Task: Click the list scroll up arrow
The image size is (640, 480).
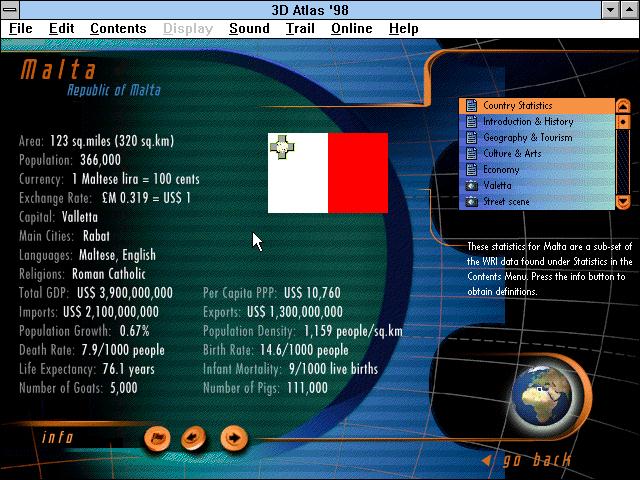Action: point(623,106)
